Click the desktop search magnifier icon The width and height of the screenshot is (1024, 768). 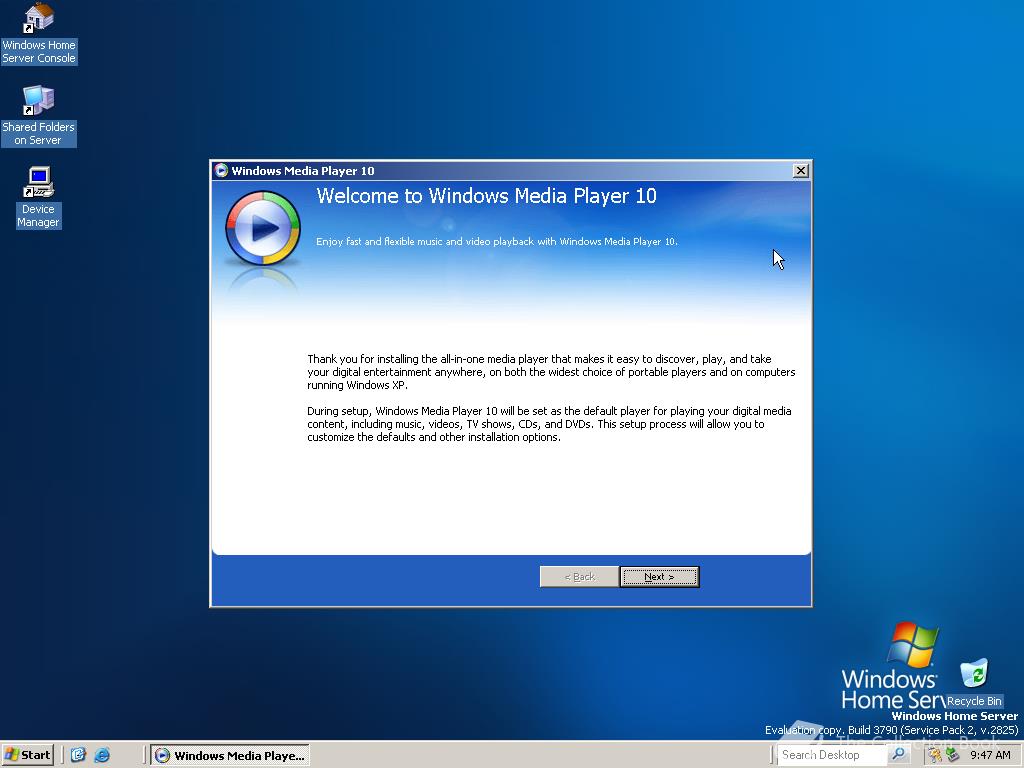(899, 754)
